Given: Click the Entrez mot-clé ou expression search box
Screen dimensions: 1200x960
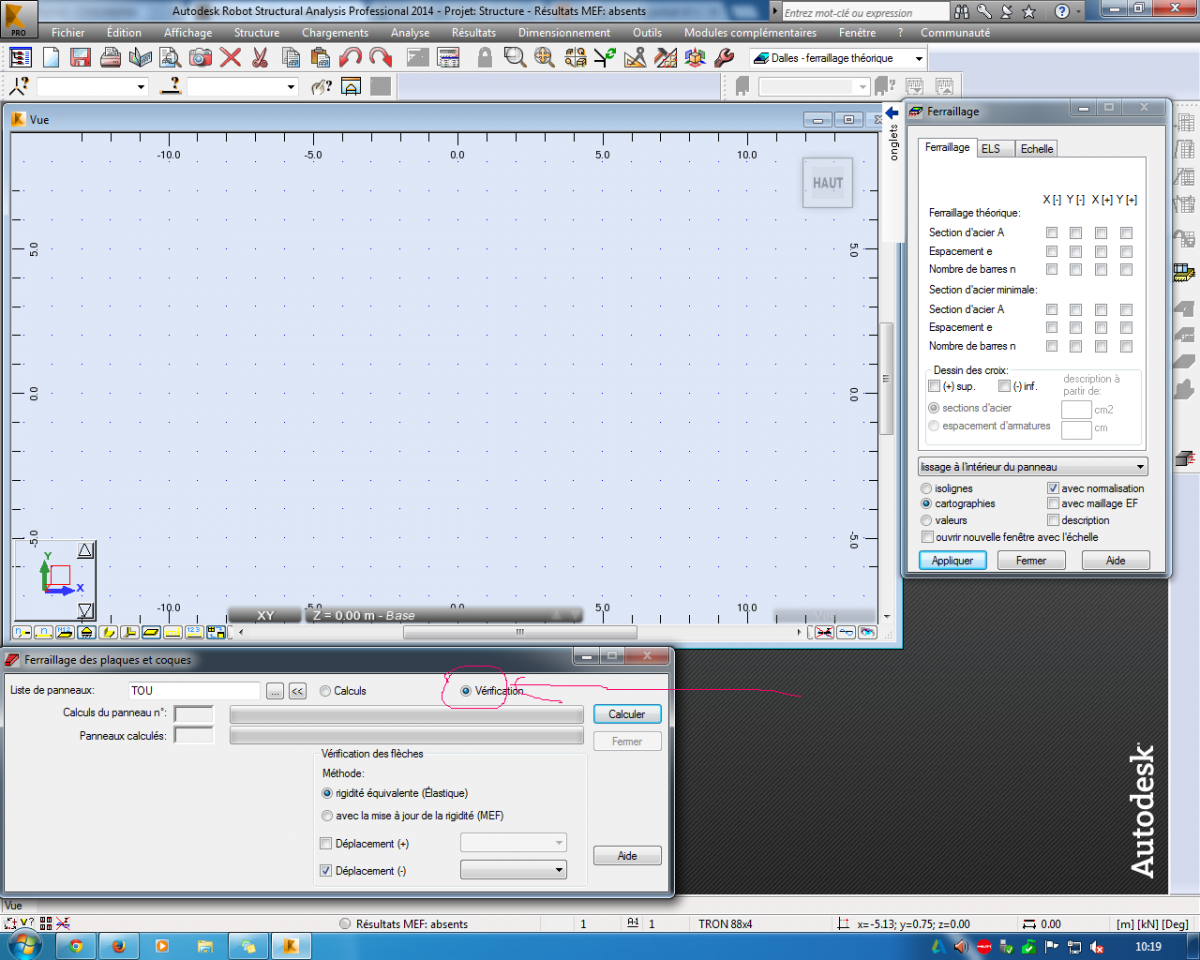Looking at the screenshot, I should (865, 12).
